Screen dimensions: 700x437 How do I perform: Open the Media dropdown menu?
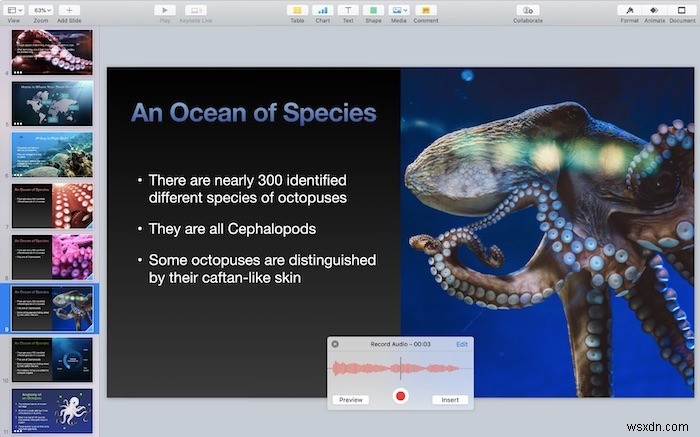(x=399, y=10)
